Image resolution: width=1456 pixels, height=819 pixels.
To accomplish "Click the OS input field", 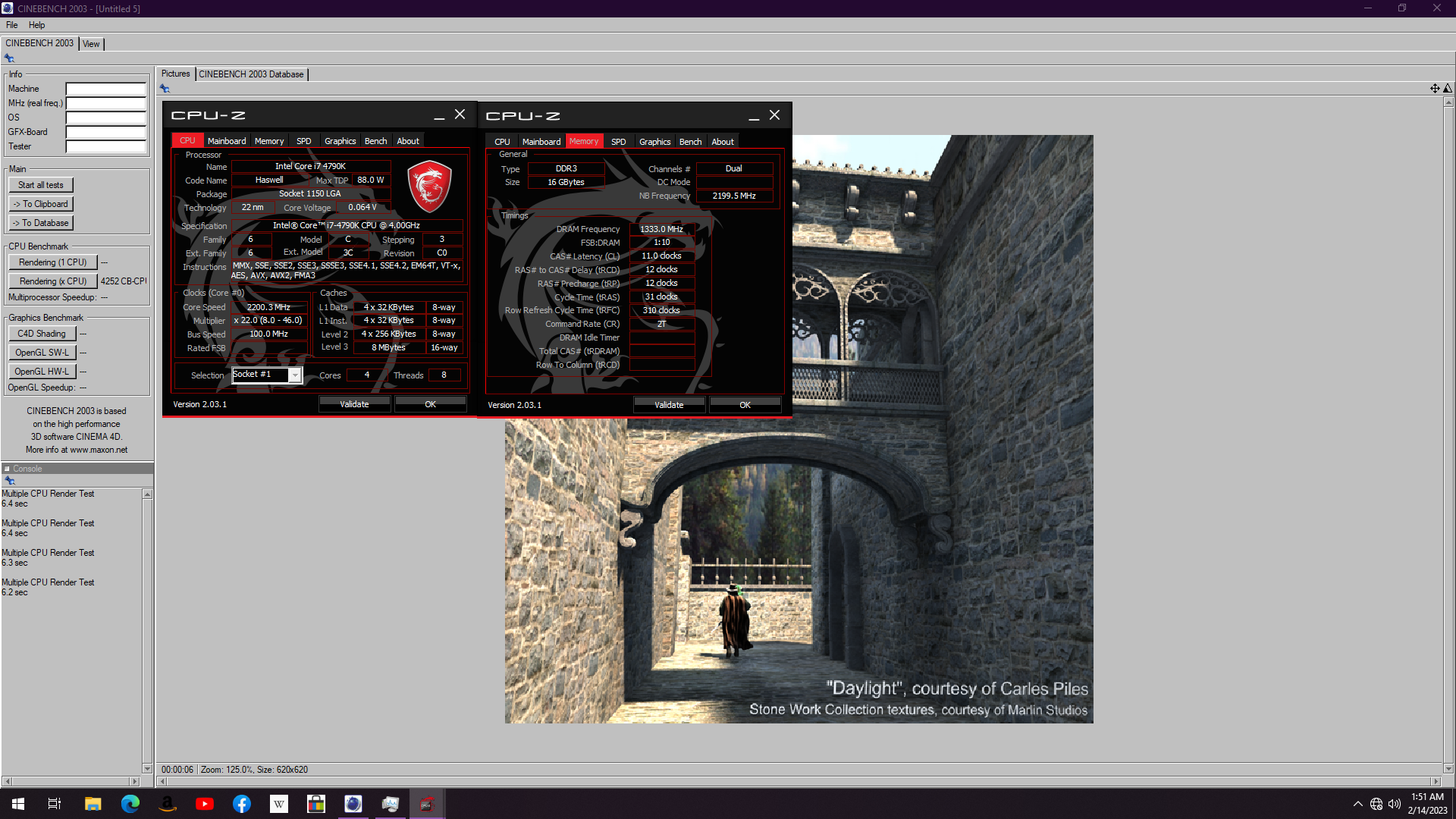I will [x=105, y=118].
